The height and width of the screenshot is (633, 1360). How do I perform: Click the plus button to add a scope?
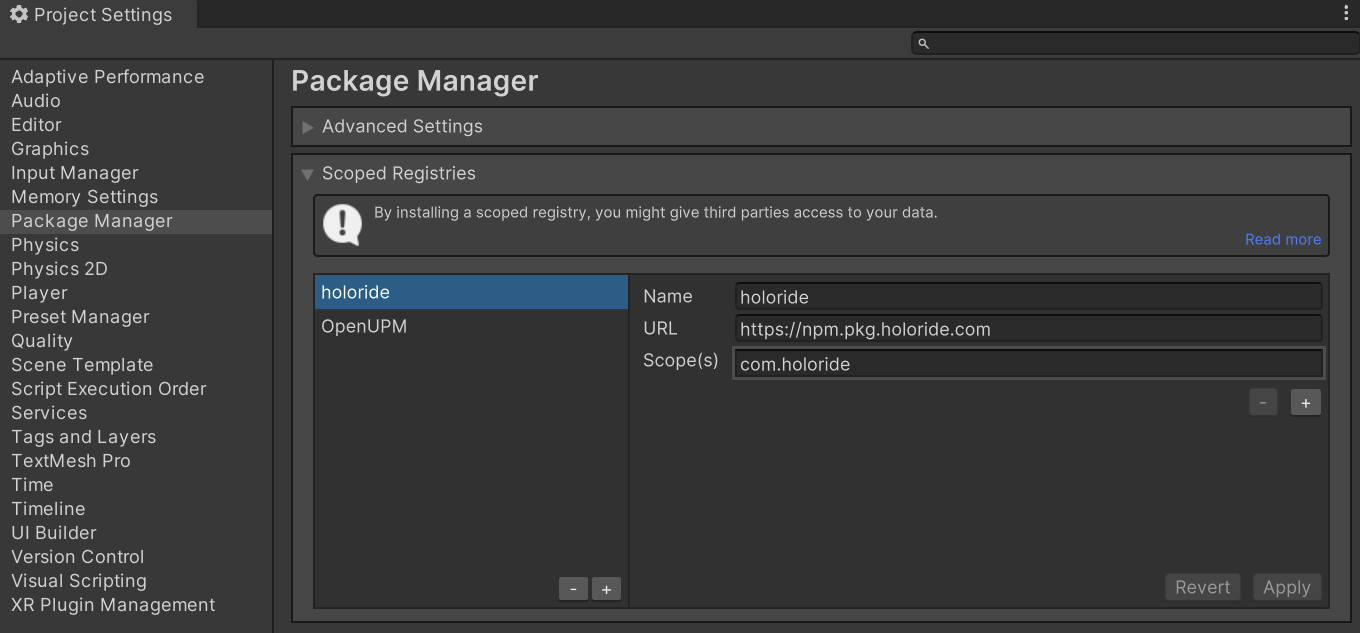1305,402
